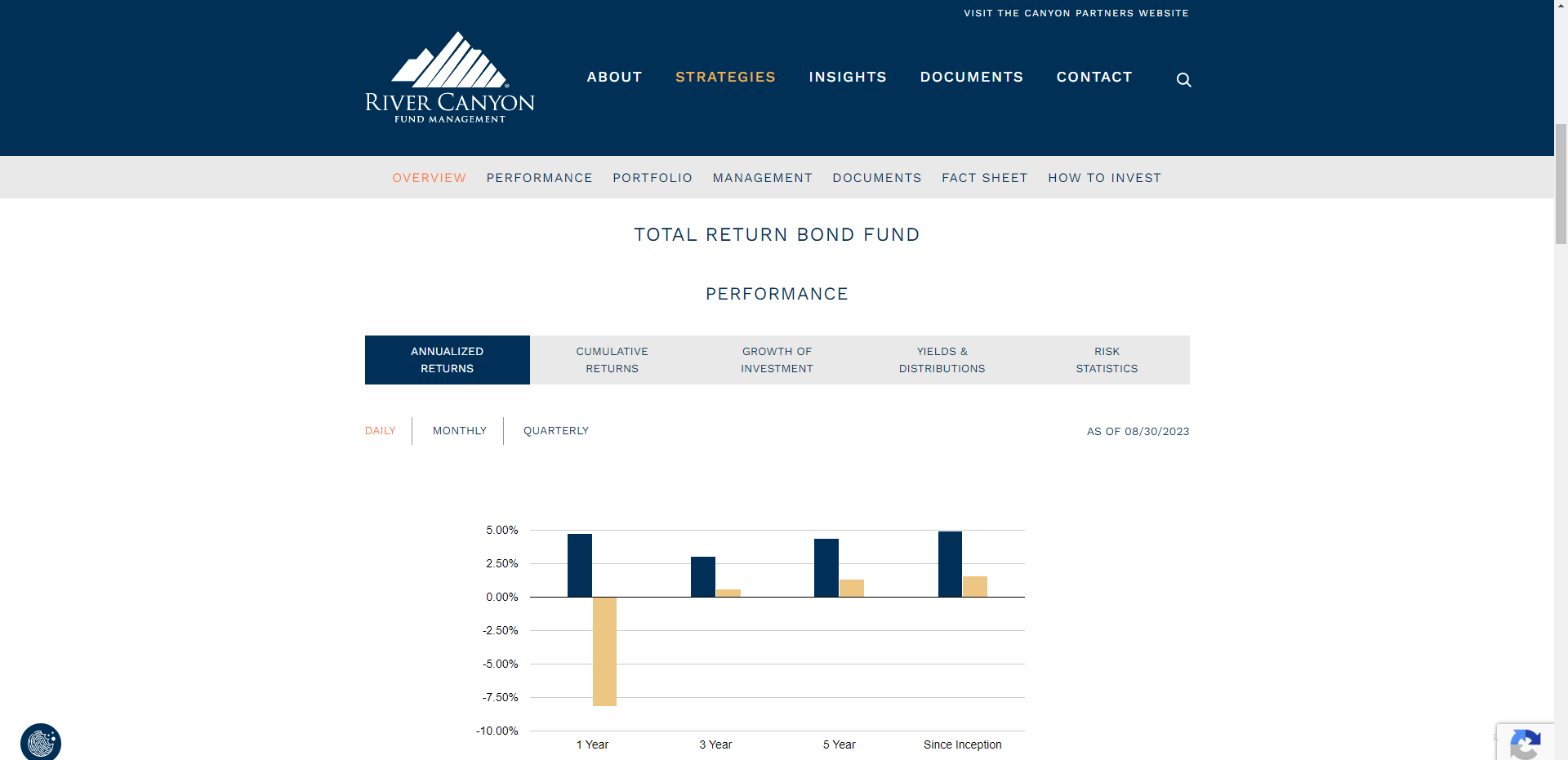Click the search magnifier icon

[x=1183, y=80]
